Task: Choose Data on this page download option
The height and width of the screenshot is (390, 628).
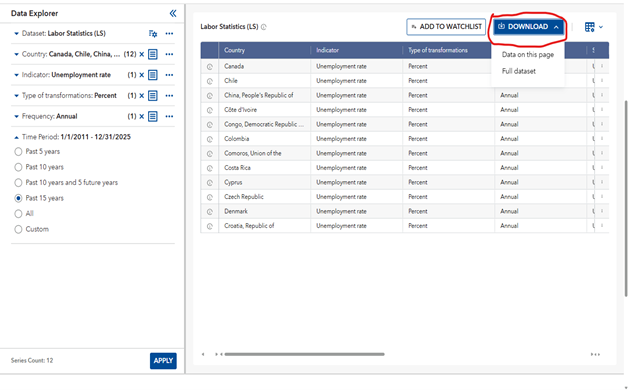Action: [x=527, y=55]
